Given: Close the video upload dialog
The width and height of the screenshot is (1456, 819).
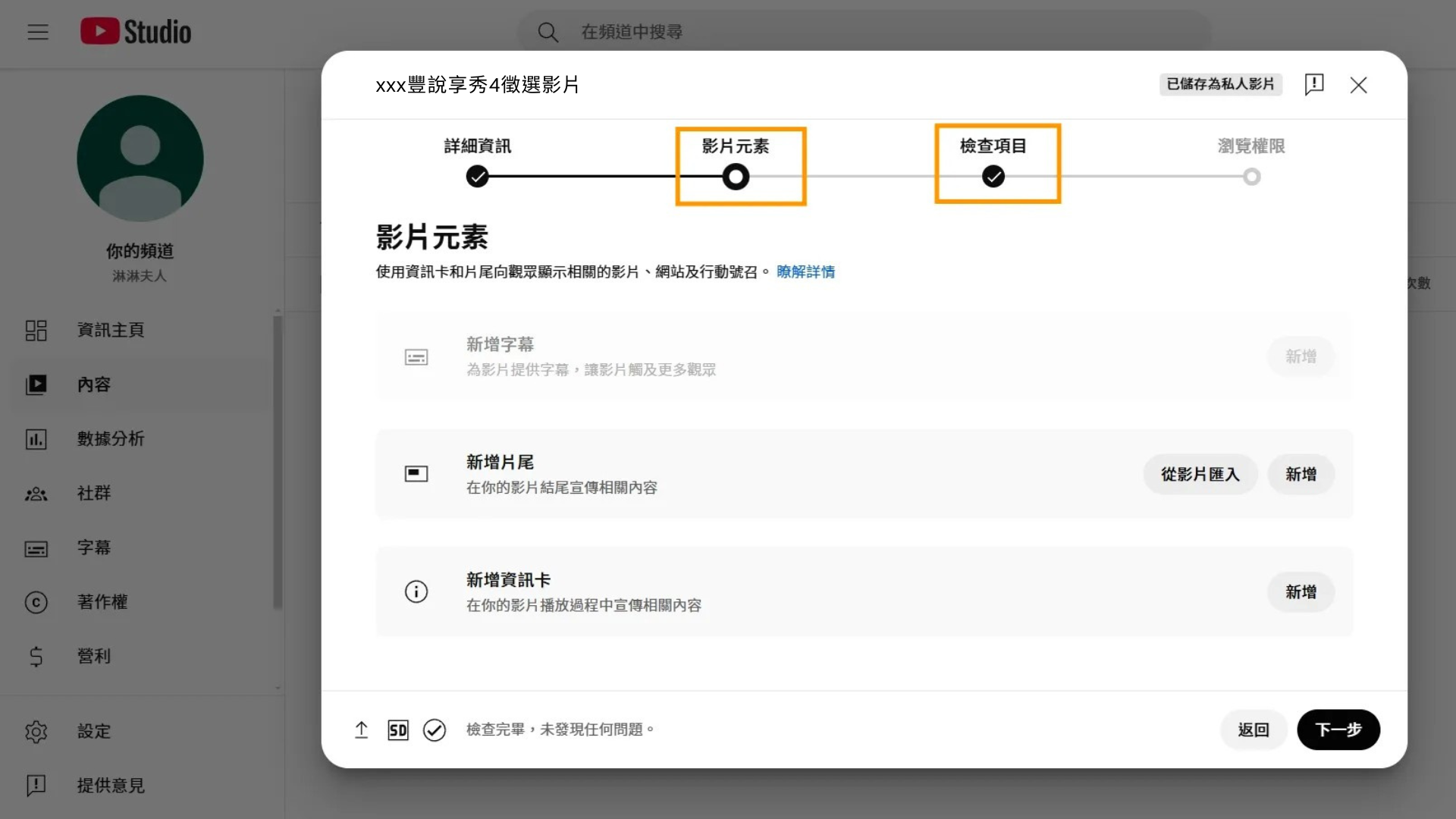Looking at the screenshot, I should pos(1358,85).
